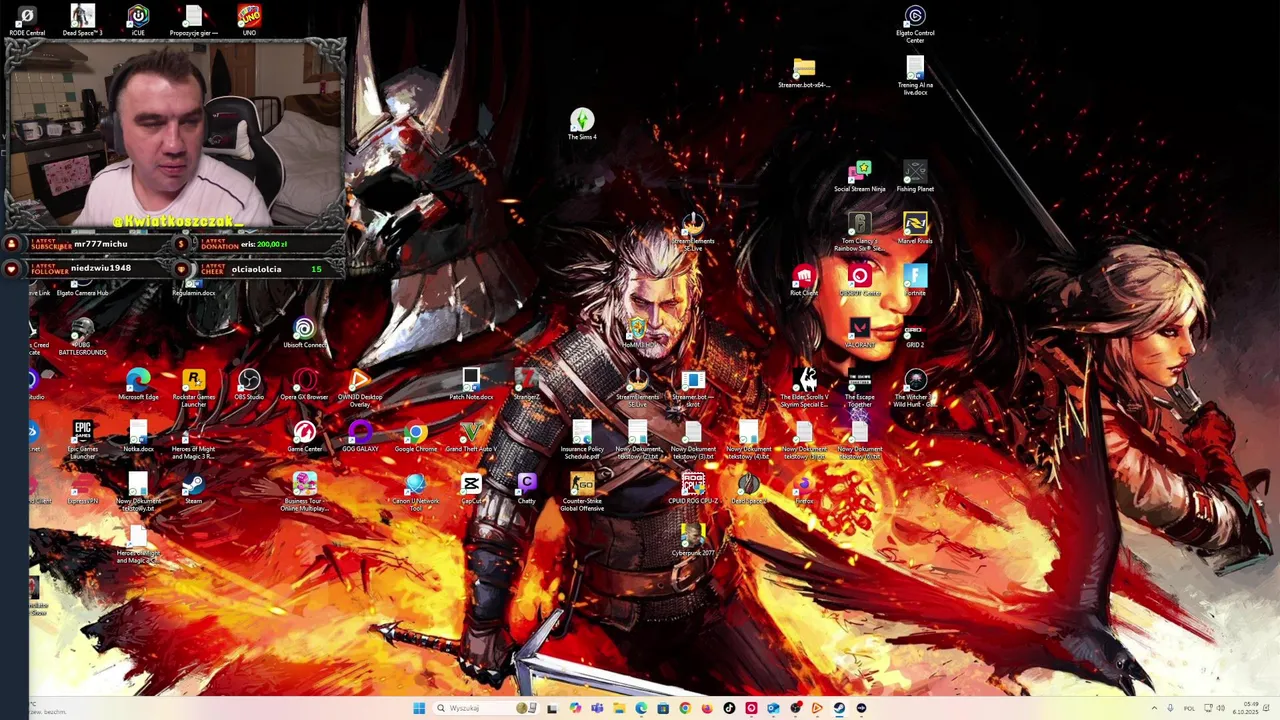Launch Marvel Rivals shortcut
The image size is (1280, 720).
pyautogui.click(x=915, y=228)
